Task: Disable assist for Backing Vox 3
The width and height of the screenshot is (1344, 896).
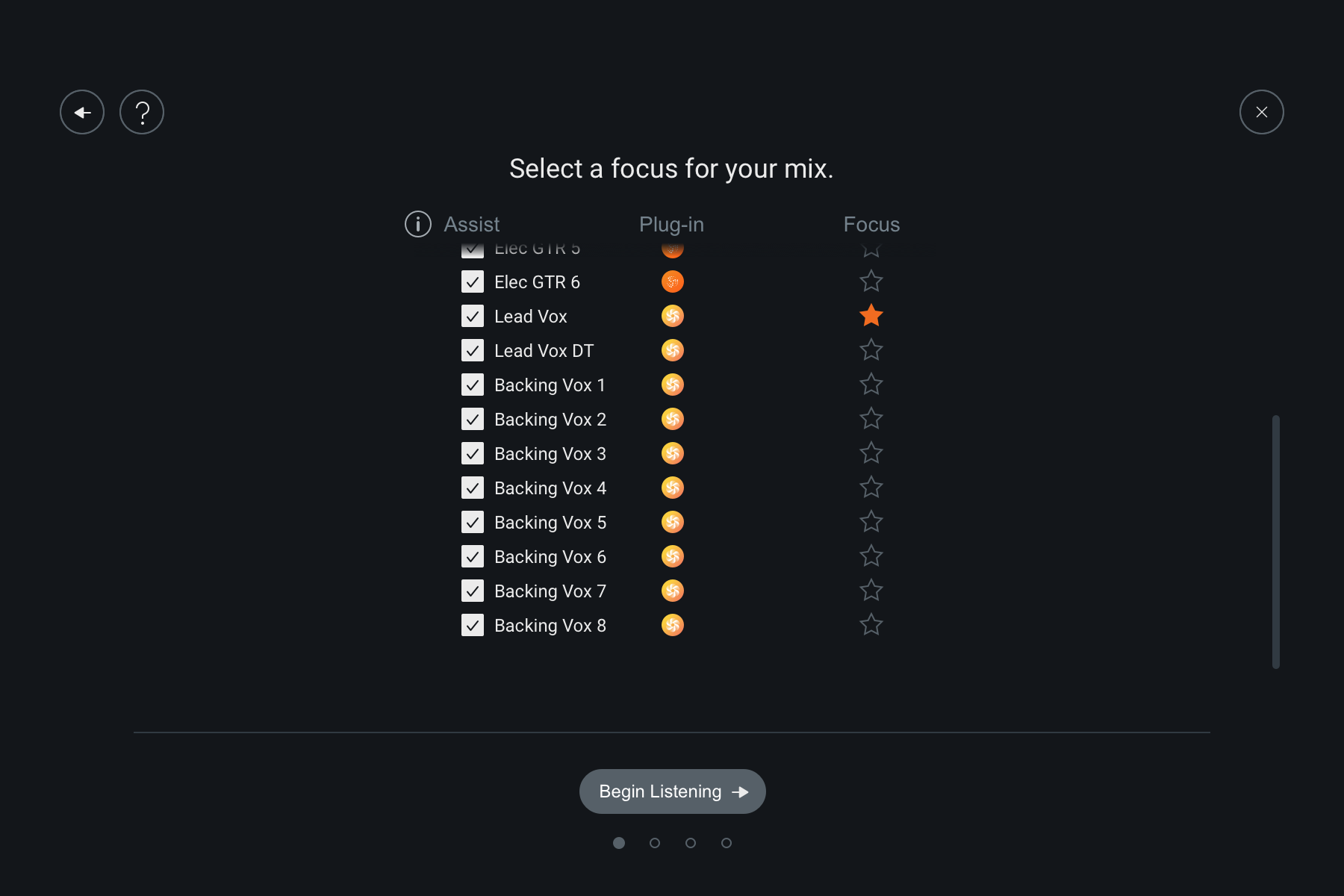Action: tap(473, 454)
